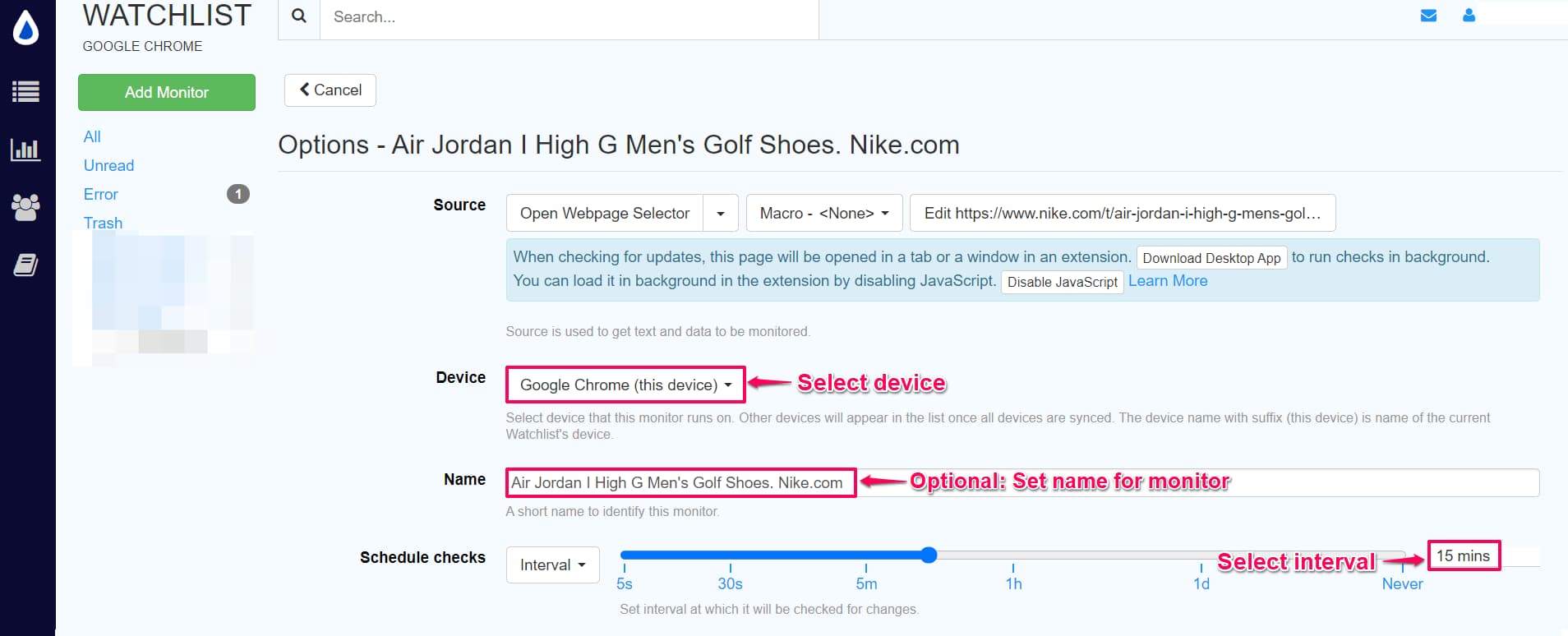Image resolution: width=1568 pixels, height=636 pixels.
Task: Open the watchlist list icon in sidebar
Action: point(25,91)
